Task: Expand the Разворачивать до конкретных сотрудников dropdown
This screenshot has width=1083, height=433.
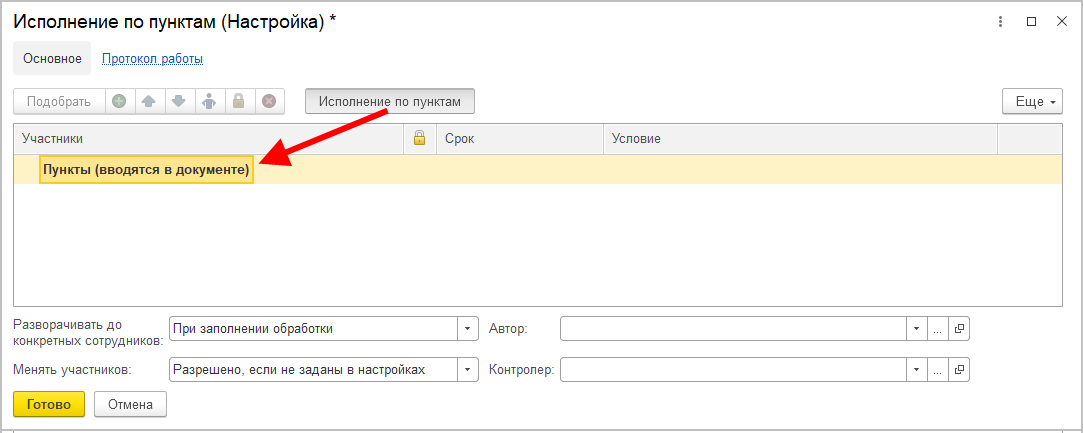Action: pyautogui.click(x=468, y=328)
